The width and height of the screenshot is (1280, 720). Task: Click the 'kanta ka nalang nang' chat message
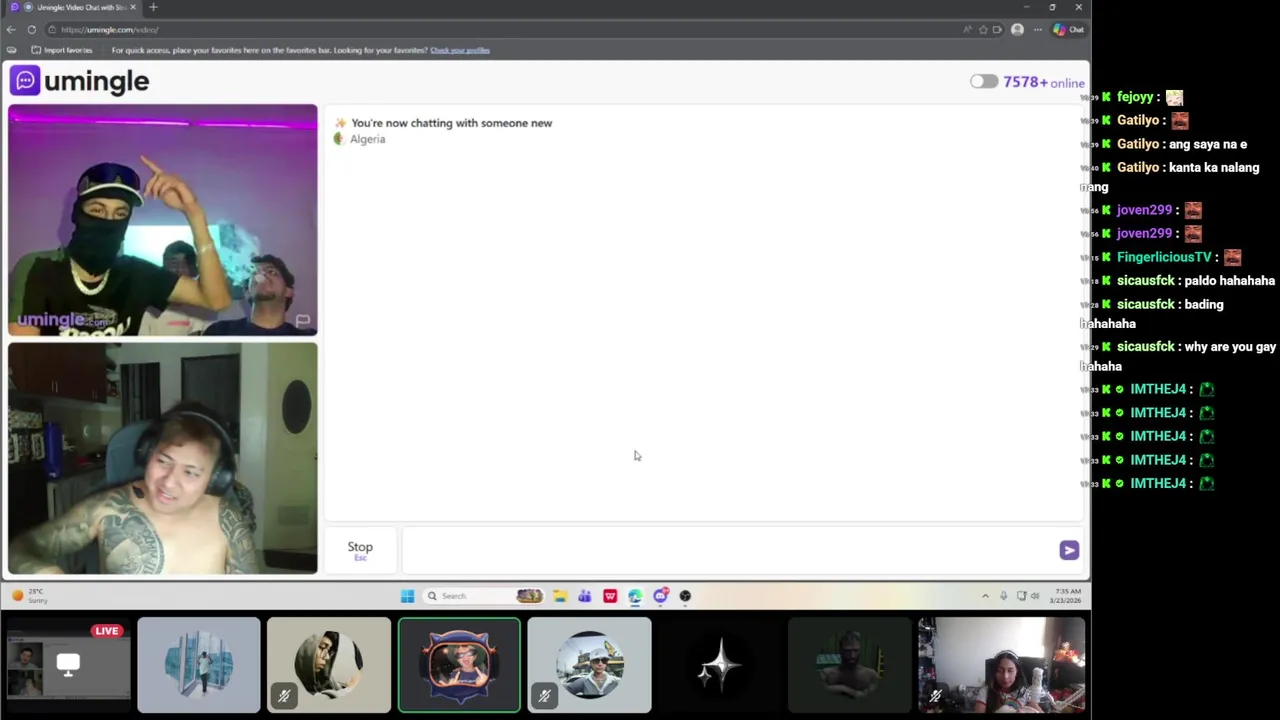[1170, 177]
